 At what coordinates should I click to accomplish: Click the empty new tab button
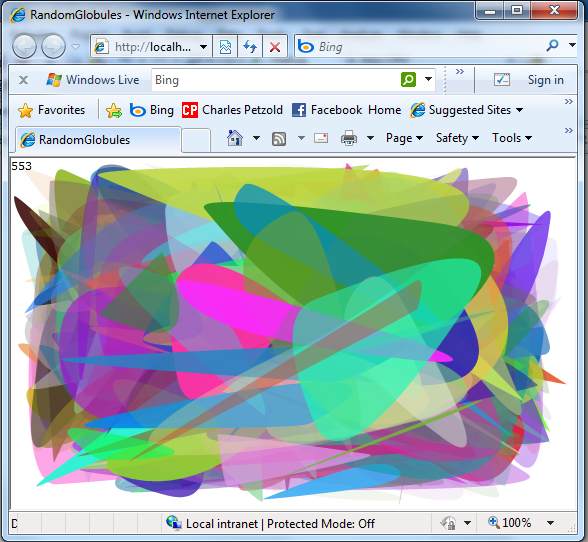point(196,140)
